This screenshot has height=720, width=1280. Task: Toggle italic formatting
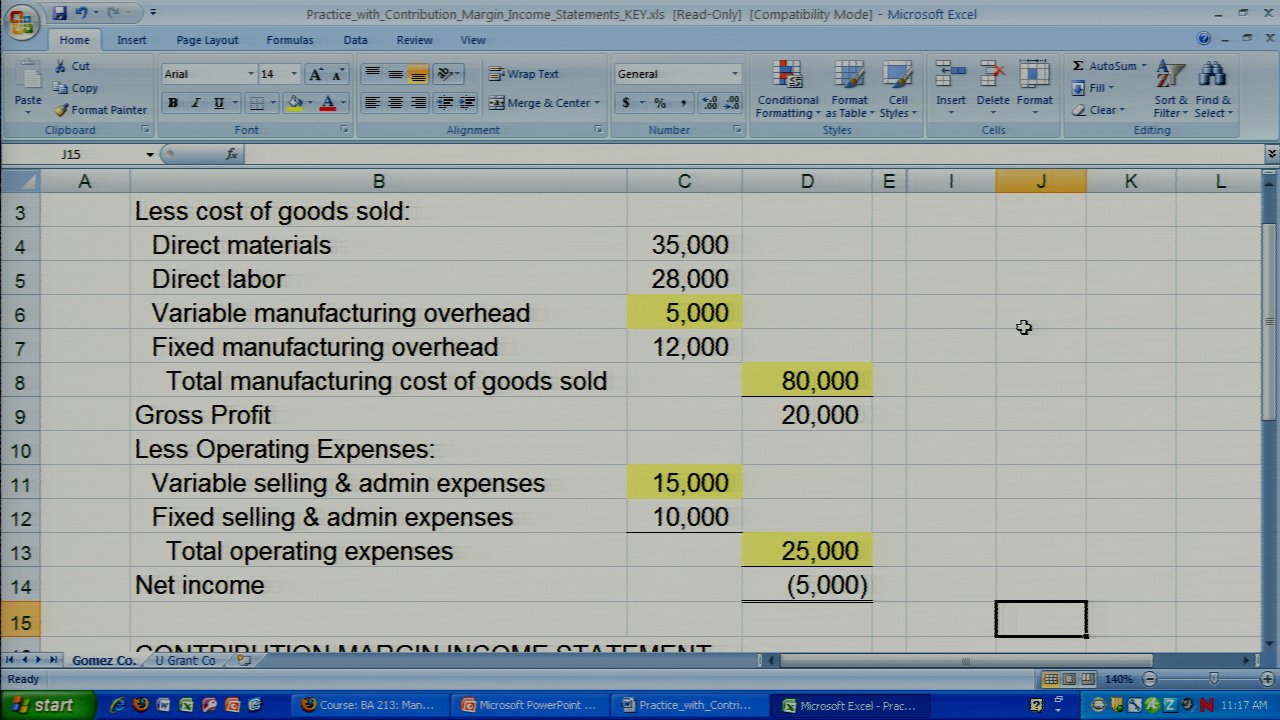point(196,103)
